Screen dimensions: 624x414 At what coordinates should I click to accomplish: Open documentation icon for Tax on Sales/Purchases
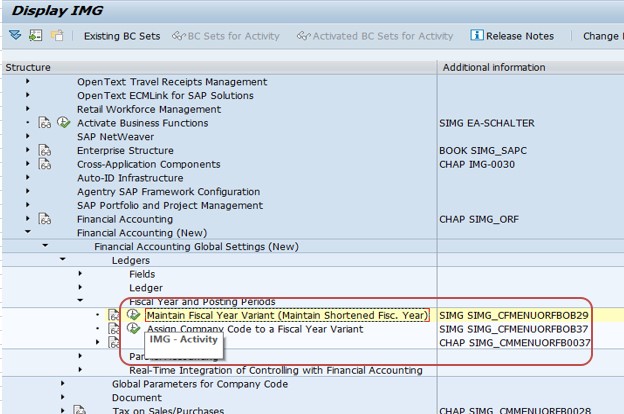pos(79,410)
